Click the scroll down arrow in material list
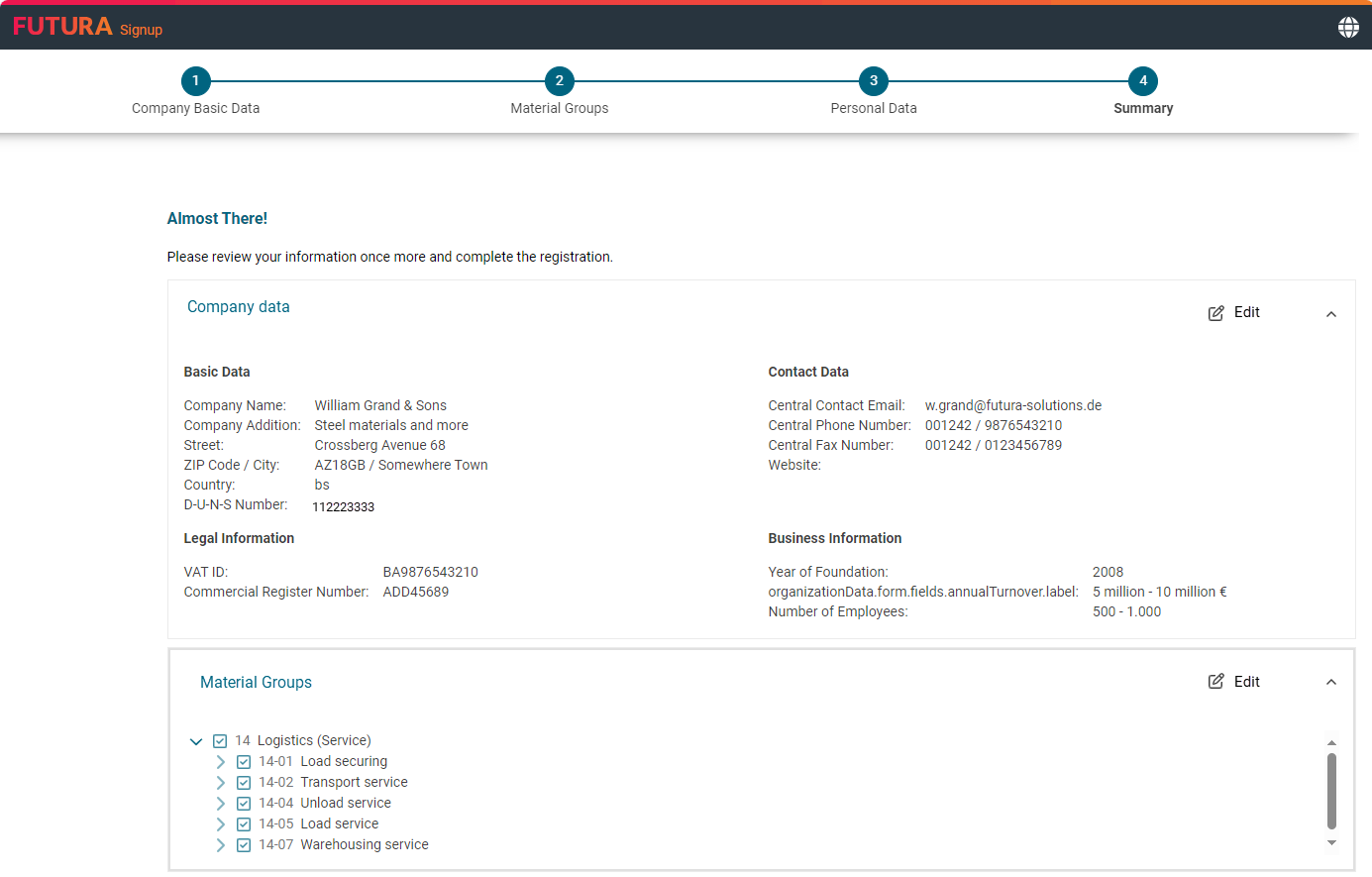1372x877 pixels. pos(1331,843)
